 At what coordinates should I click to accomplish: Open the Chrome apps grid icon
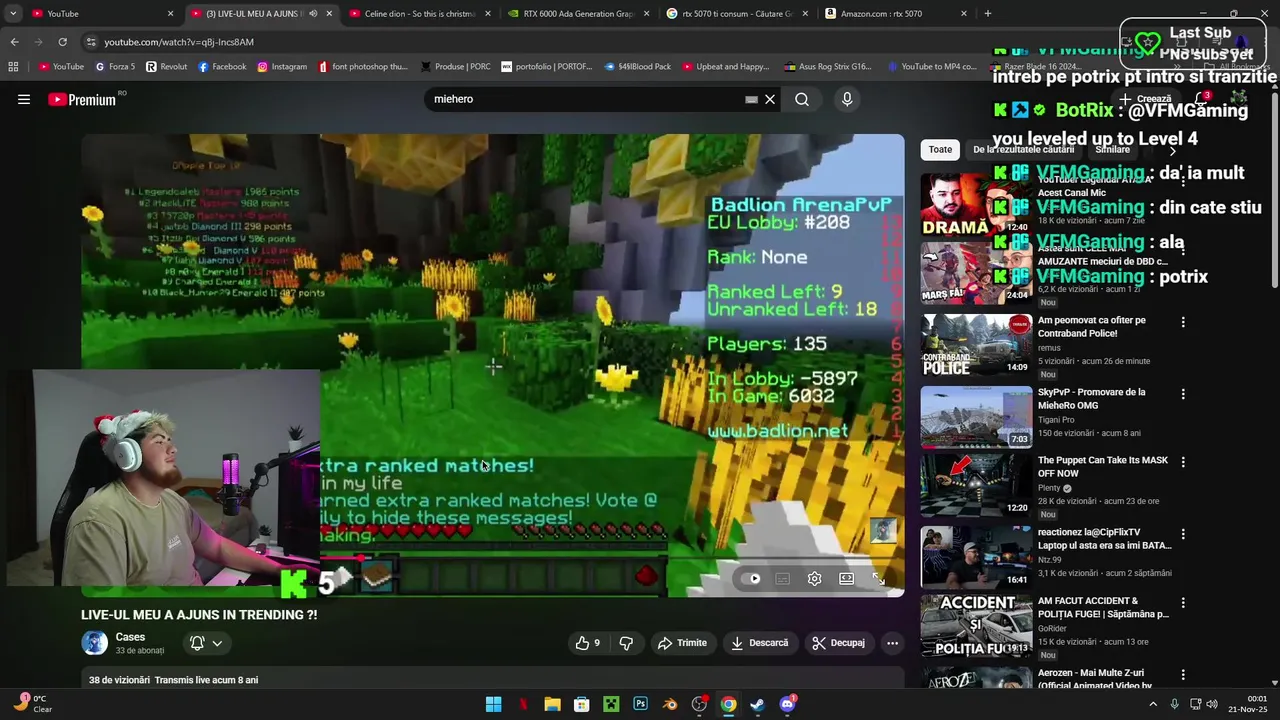pos(13,67)
